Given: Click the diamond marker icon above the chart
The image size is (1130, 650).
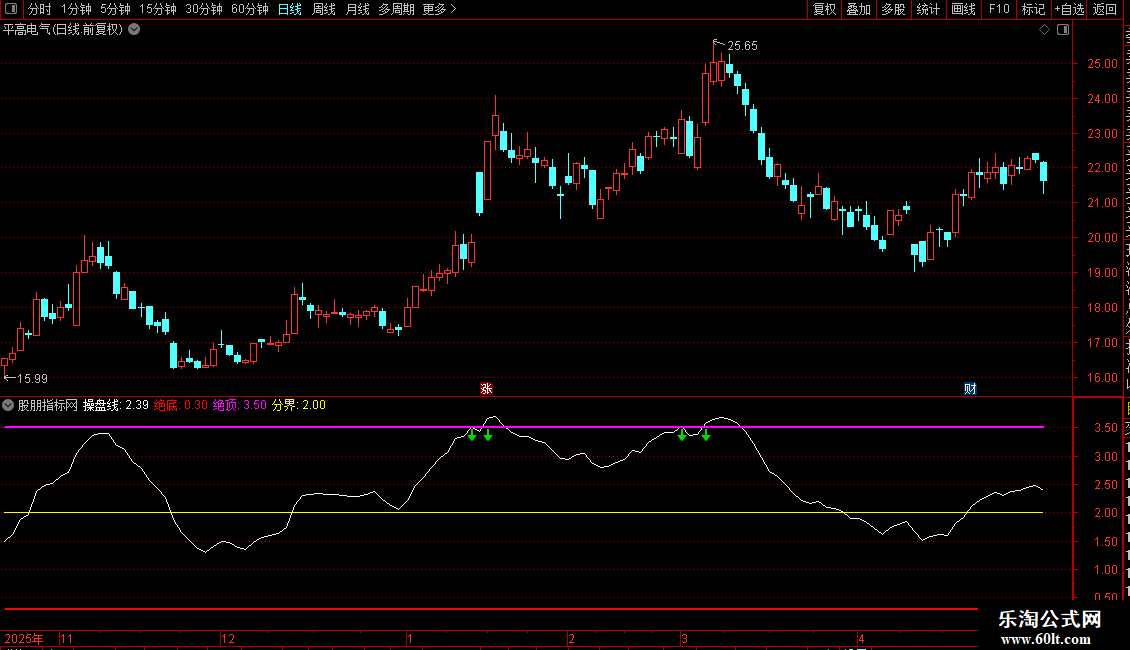Looking at the screenshot, I should pyautogui.click(x=1044, y=30).
